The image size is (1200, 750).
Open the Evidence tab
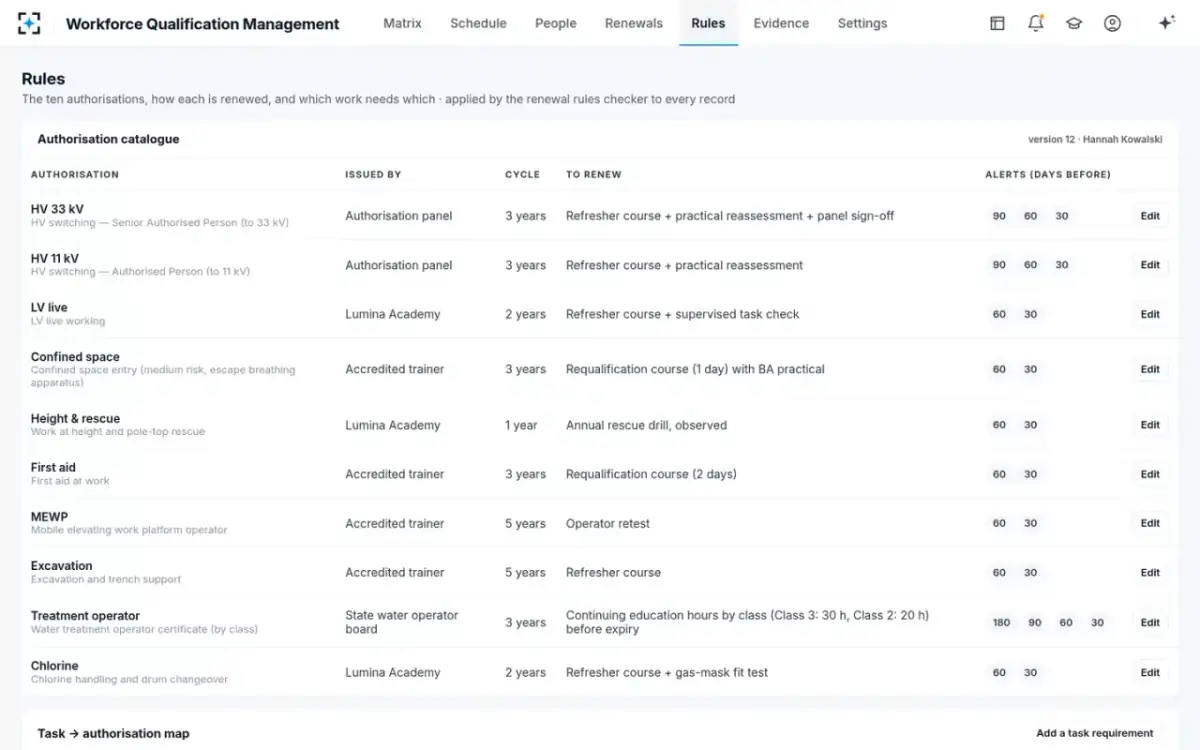pyautogui.click(x=781, y=23)
